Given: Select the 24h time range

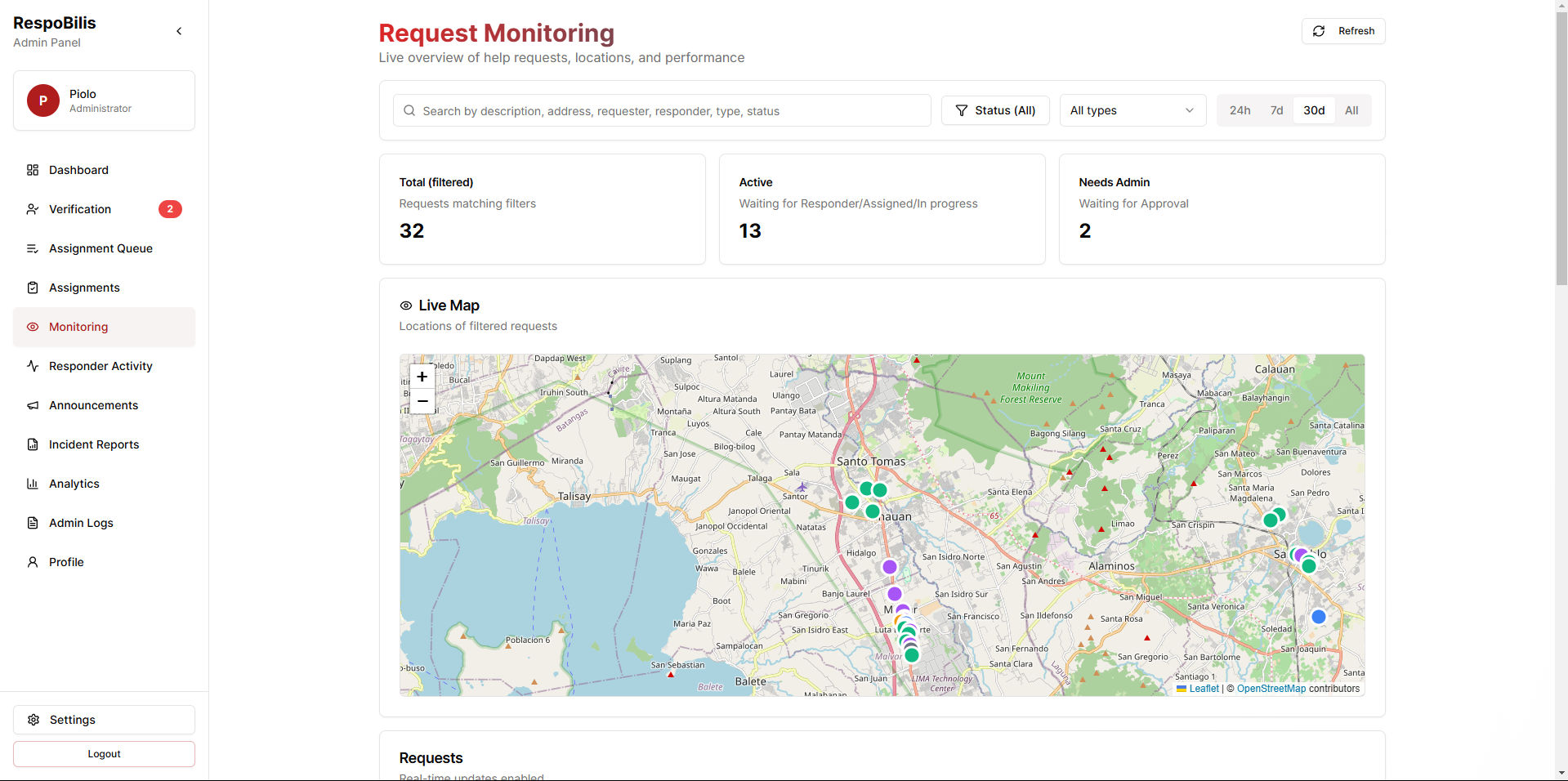Looking at the screenshot, I should [1240, 110].
